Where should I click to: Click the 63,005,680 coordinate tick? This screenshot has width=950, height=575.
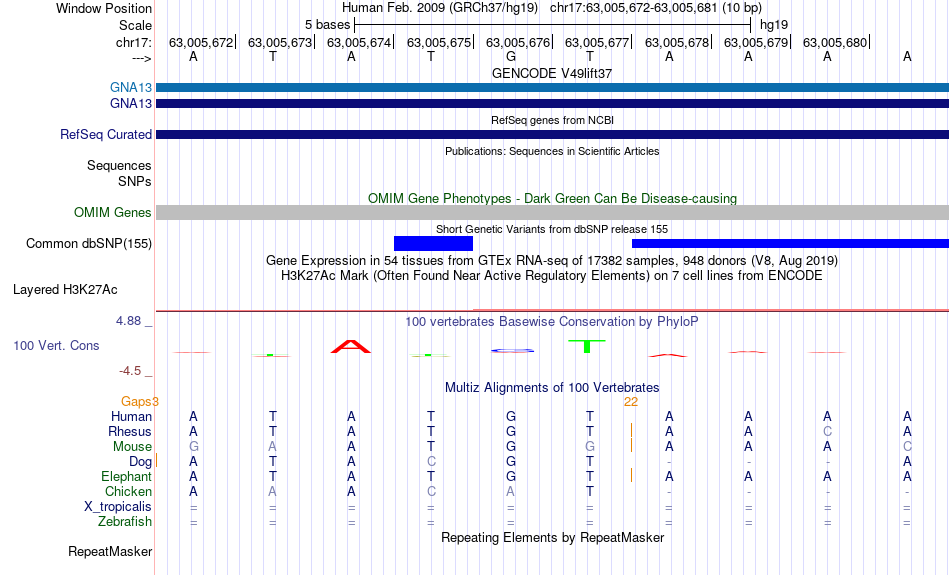click(835, 42)
